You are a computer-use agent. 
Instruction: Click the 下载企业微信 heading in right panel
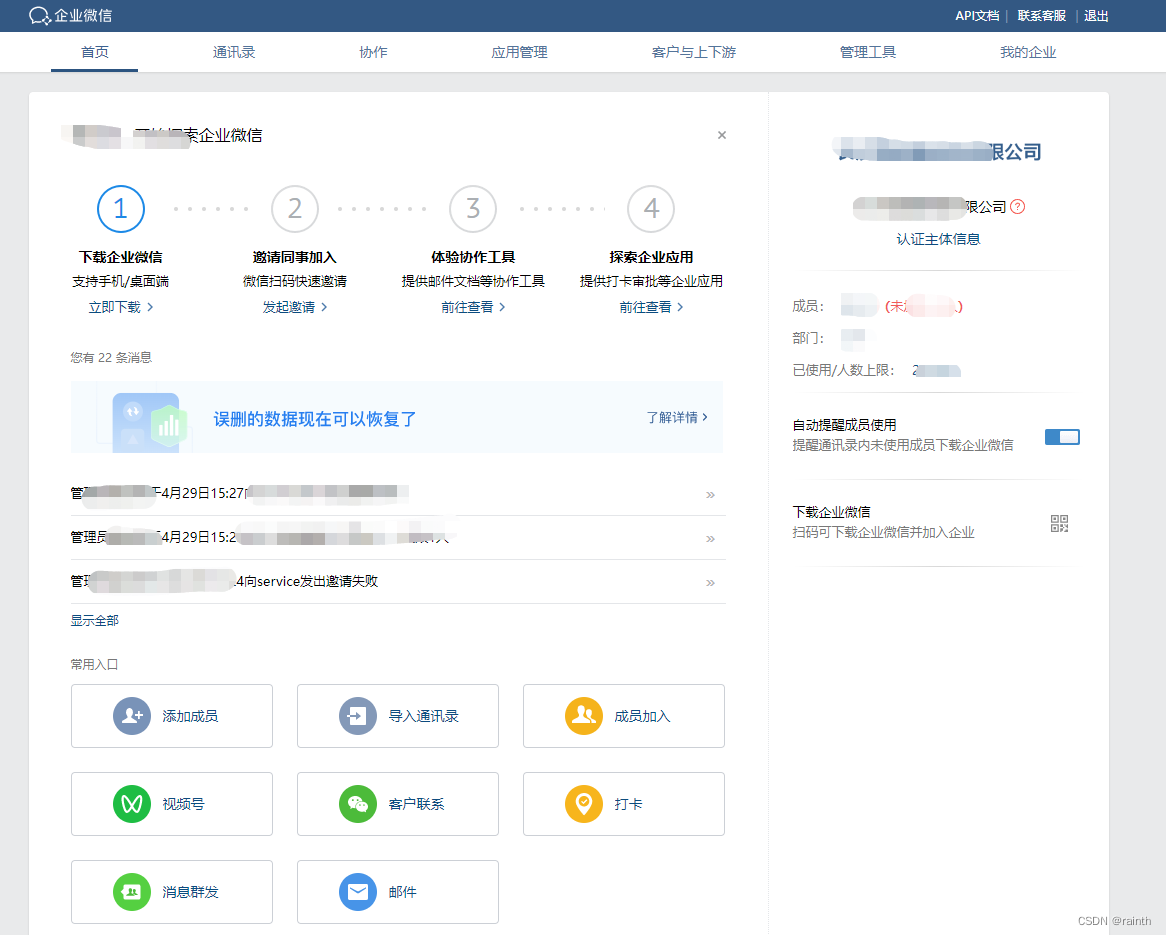(x=831, y=512)
